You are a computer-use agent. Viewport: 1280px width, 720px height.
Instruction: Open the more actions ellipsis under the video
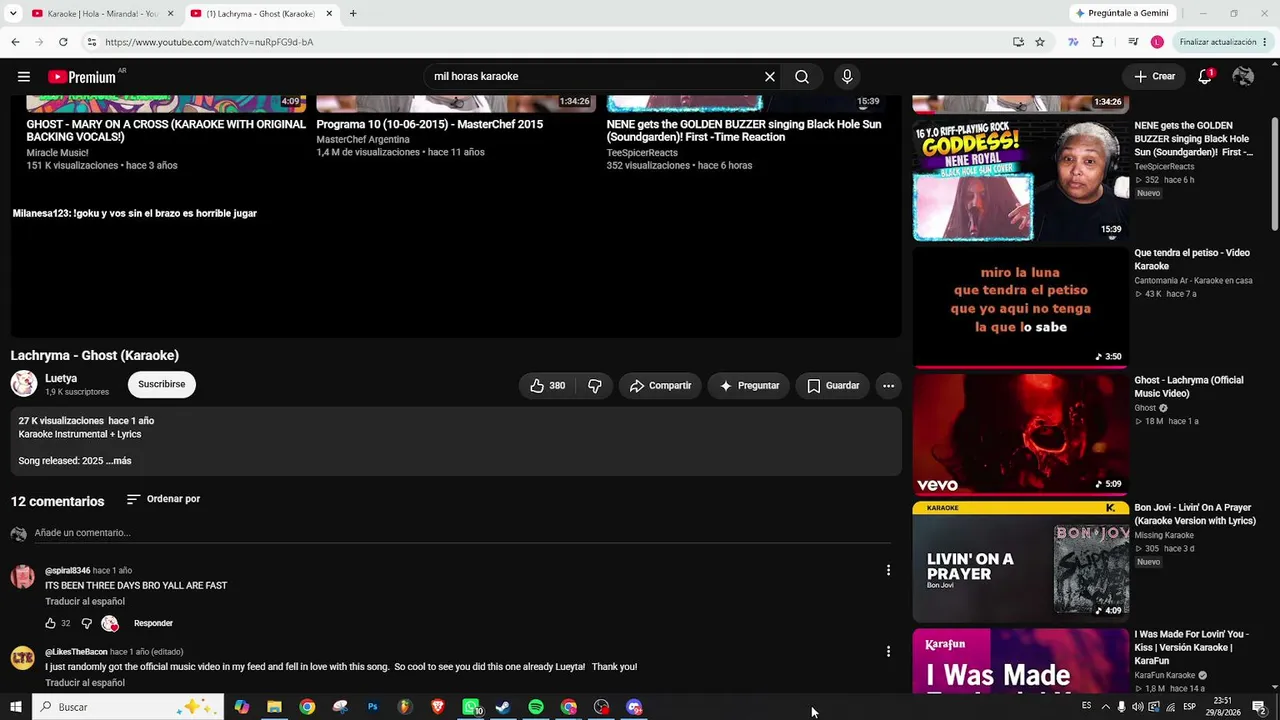click(888, 385)
